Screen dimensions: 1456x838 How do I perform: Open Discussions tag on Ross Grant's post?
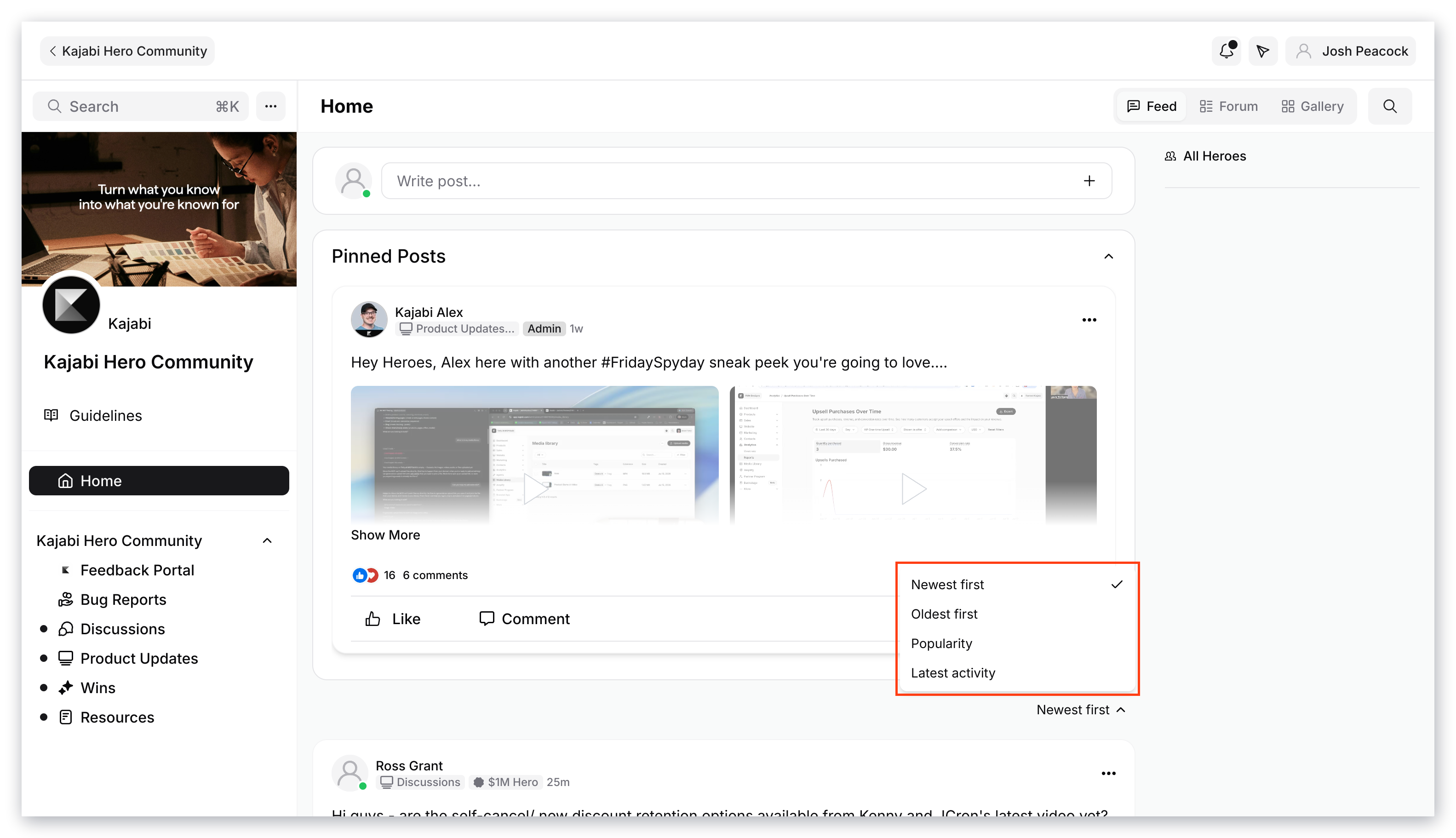point(420,782)
